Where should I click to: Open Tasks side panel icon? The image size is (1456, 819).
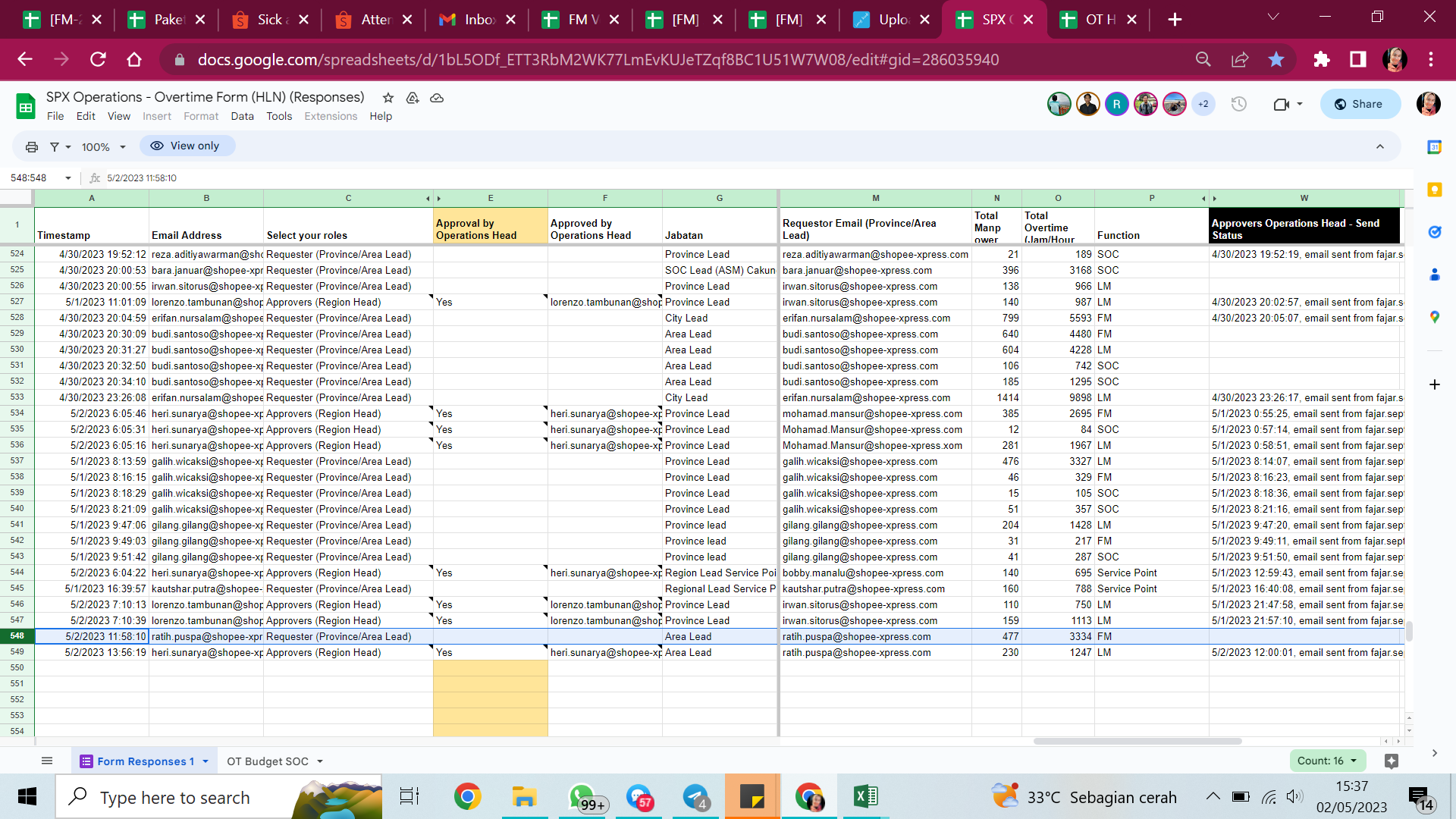coord(1434,232)
